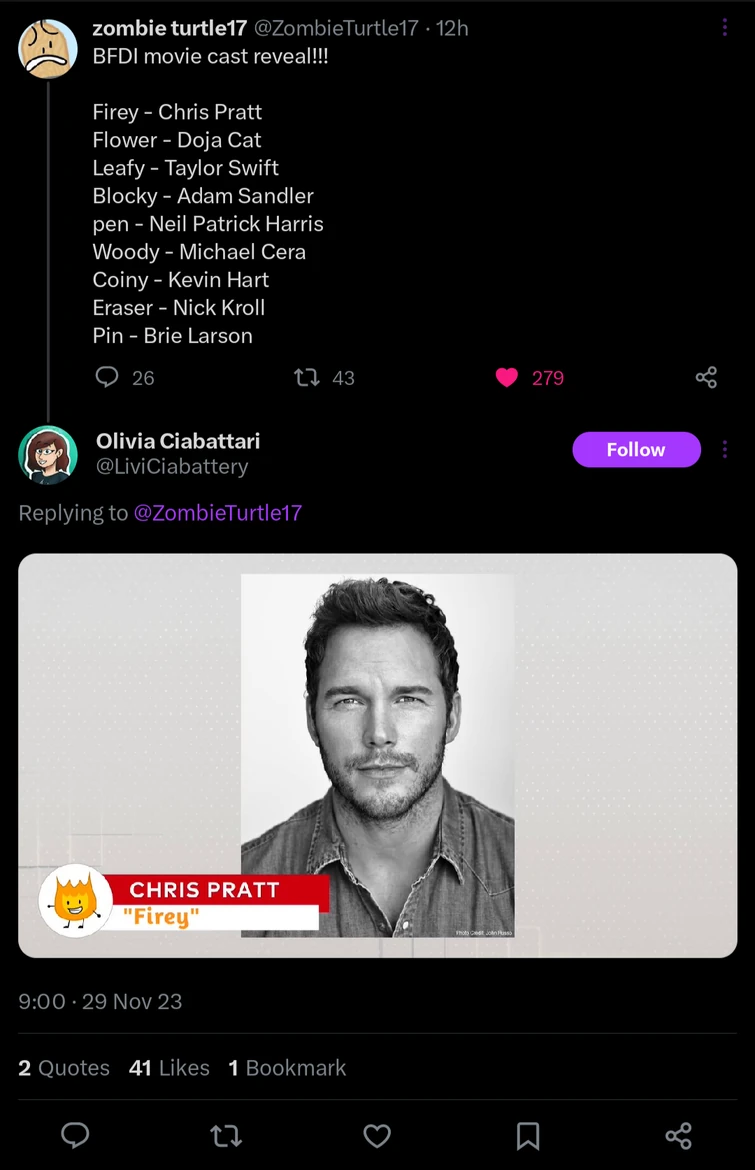This screenshot has width=755, height=1170.
Task: Open zombie turtle17's profile avatar
Action: pos(48,48)
